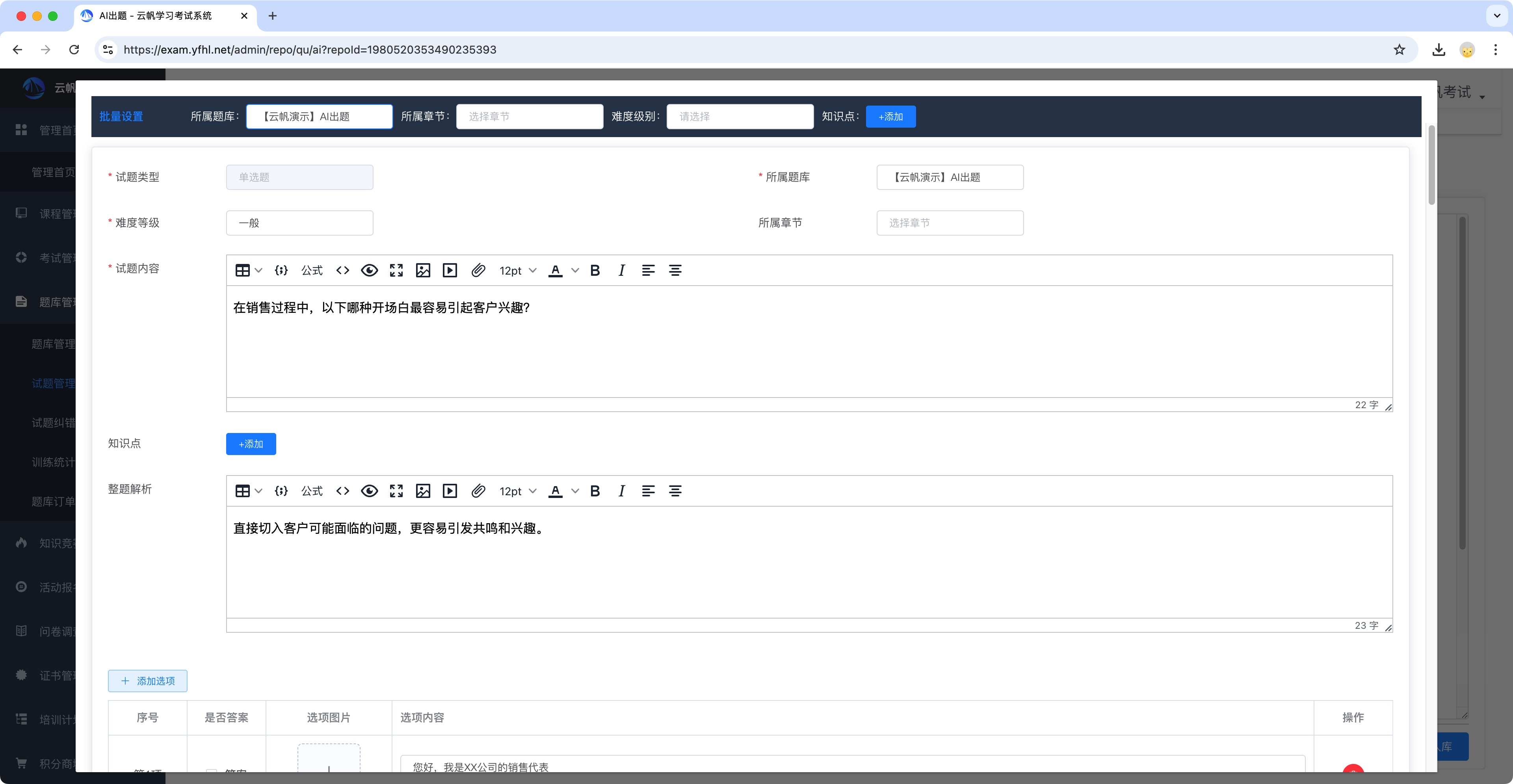Click code sample braces icon in 整题解析 toolbar

click(281, 491)
